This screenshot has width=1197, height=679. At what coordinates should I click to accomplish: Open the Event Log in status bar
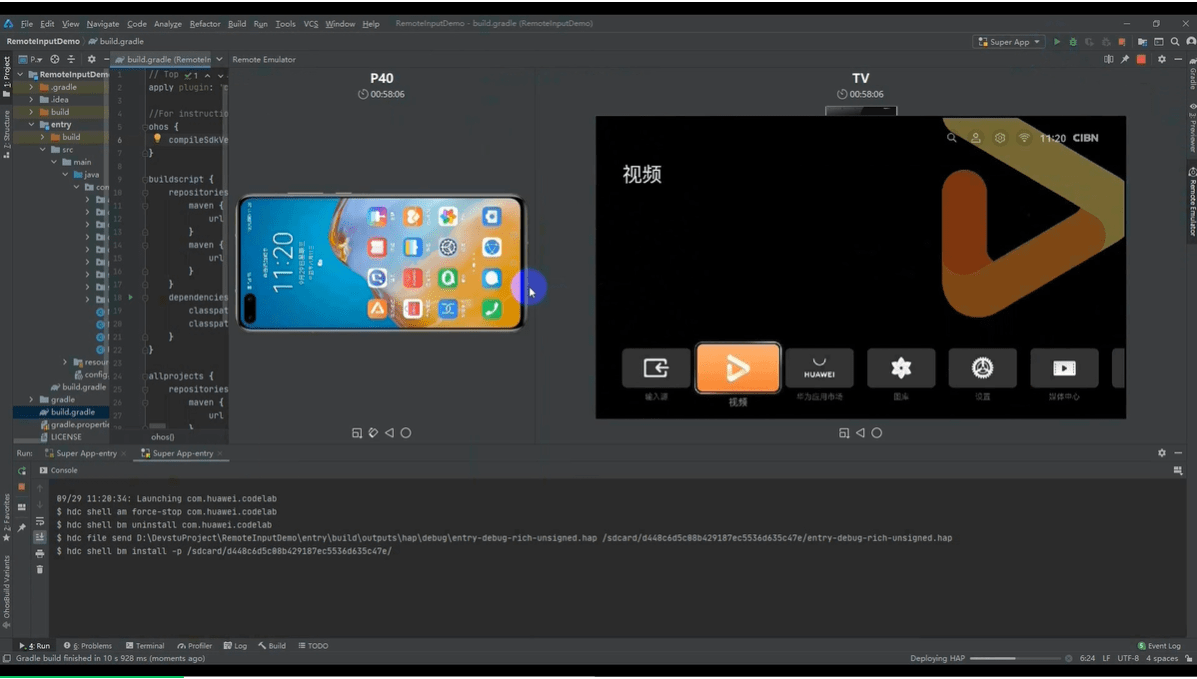coord(1159,646)
